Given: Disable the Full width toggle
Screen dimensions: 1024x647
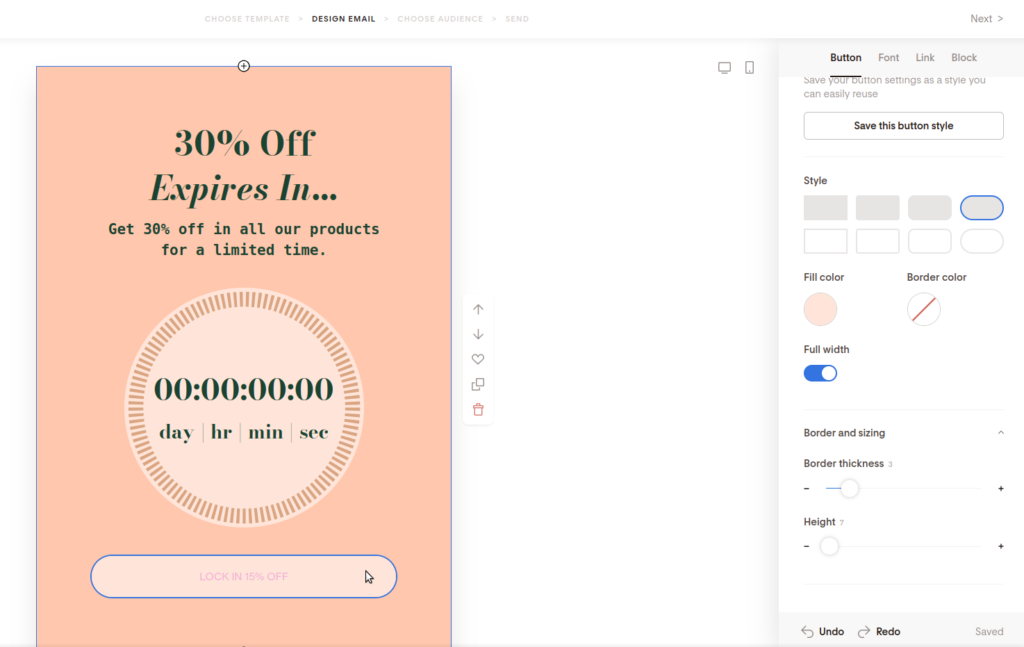Looking at the screenshot, I should pos(820,373).
